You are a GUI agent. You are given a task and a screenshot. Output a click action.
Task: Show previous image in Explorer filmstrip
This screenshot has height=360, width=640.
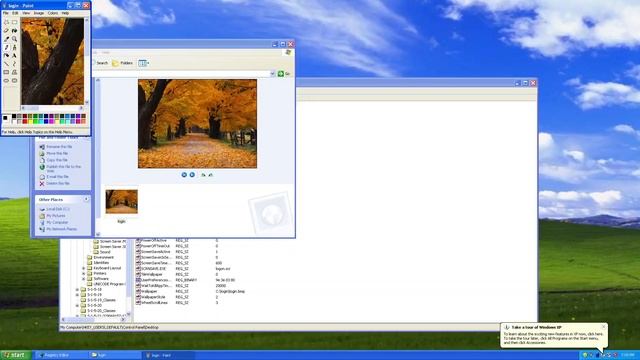coord(184,175)
